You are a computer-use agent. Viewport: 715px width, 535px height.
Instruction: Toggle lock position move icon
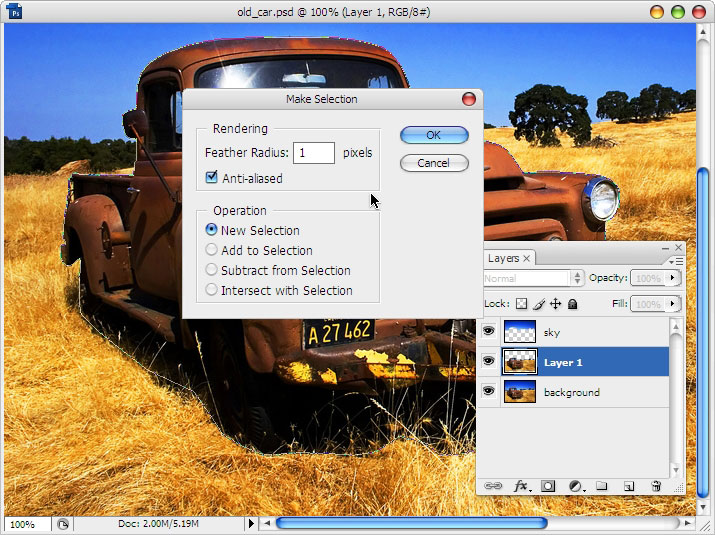tap(555, 304)
